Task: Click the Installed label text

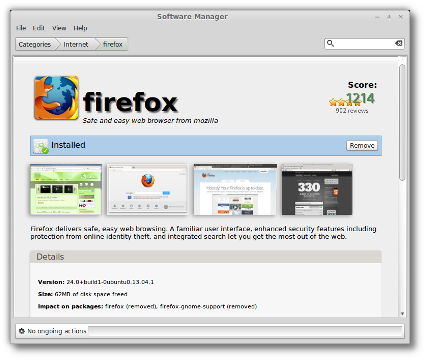Action: [x=68, y=145]
